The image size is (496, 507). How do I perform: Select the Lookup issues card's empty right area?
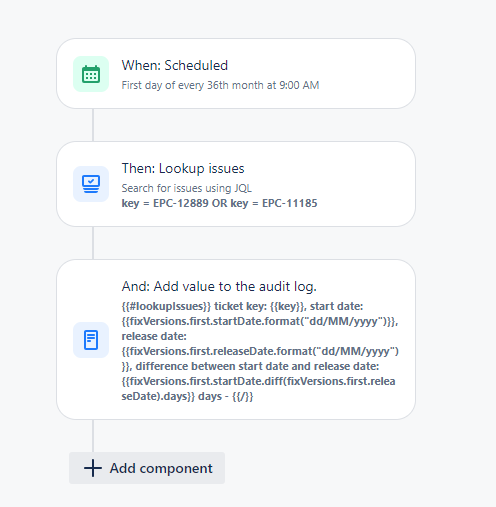(367, 184)
